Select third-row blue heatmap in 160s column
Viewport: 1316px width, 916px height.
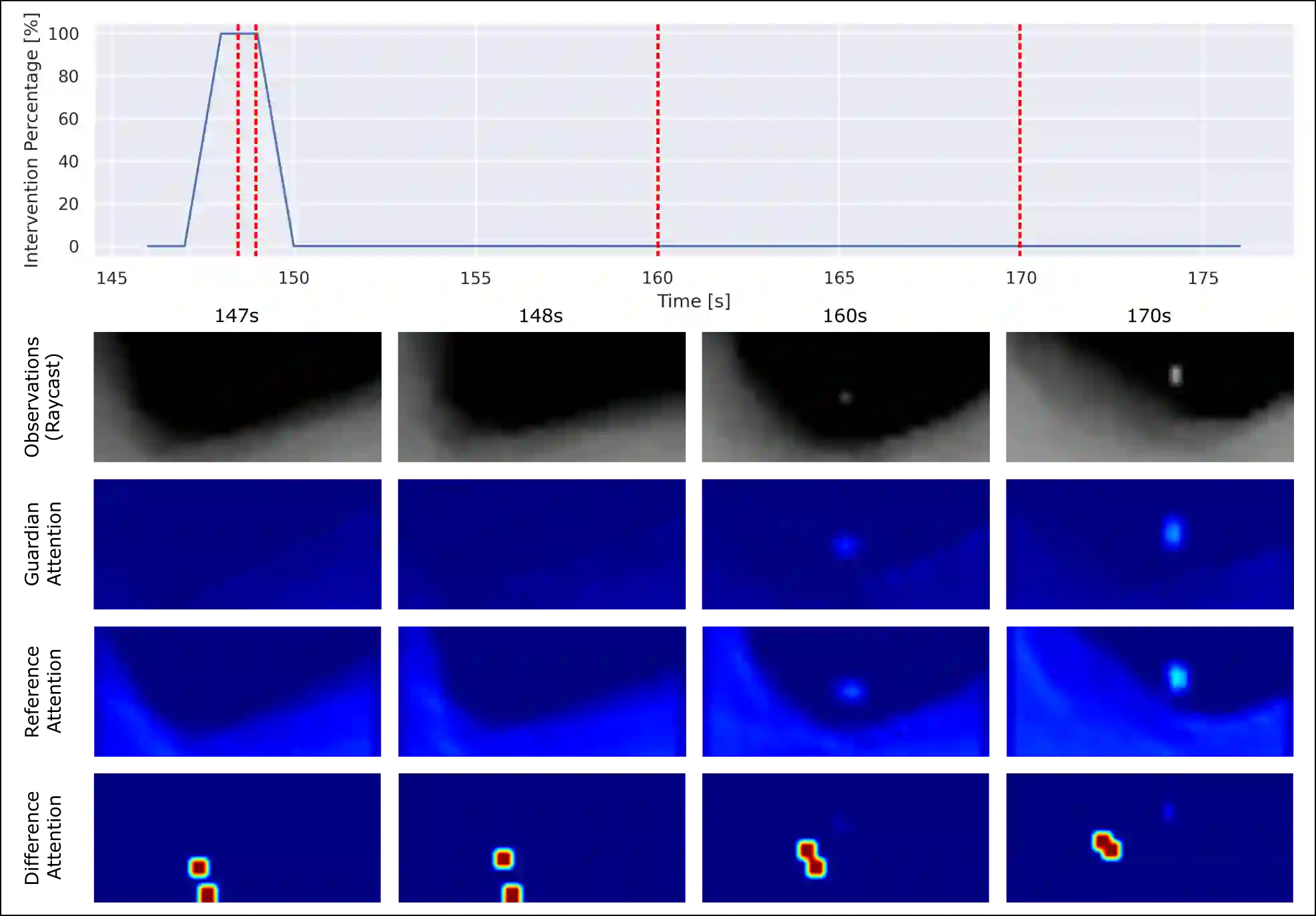(x=845, y=691)
